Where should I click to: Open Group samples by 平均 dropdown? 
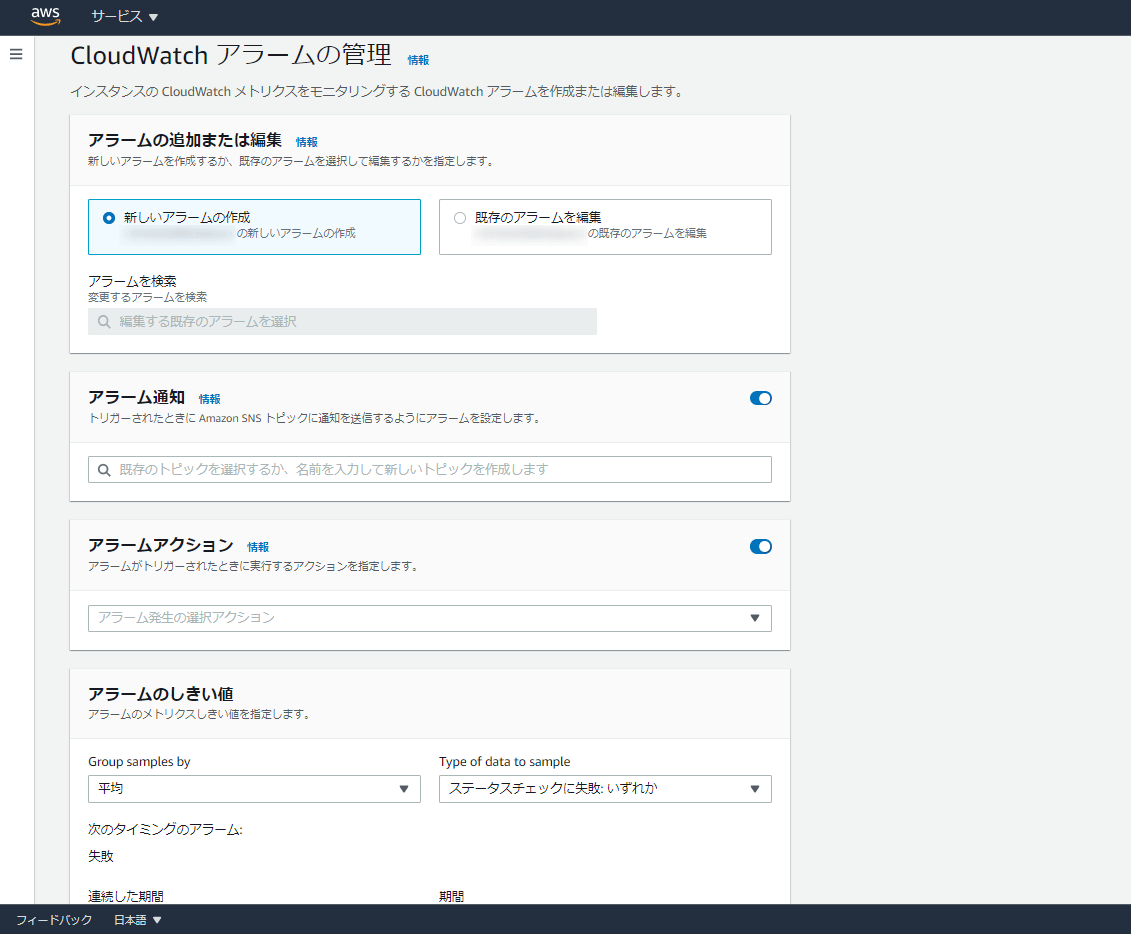[254, 789]
